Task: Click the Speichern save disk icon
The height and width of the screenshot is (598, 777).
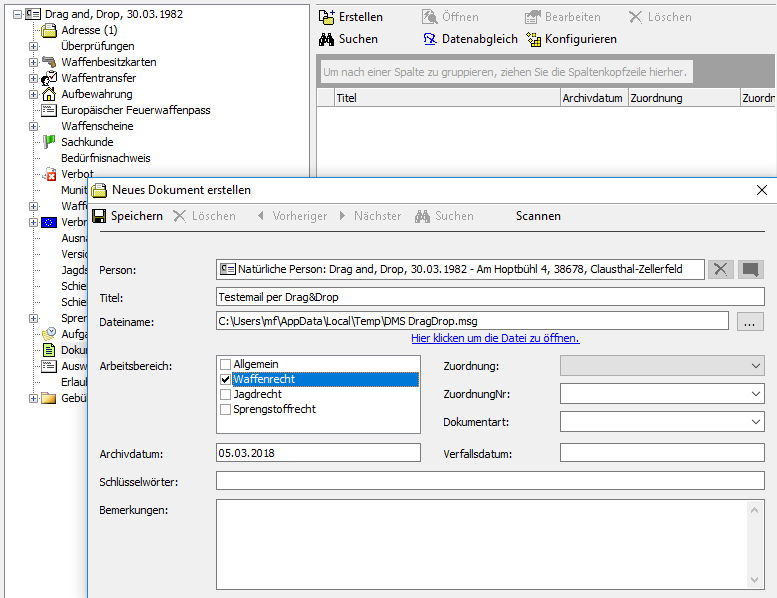Action: [x=99, y=216]
